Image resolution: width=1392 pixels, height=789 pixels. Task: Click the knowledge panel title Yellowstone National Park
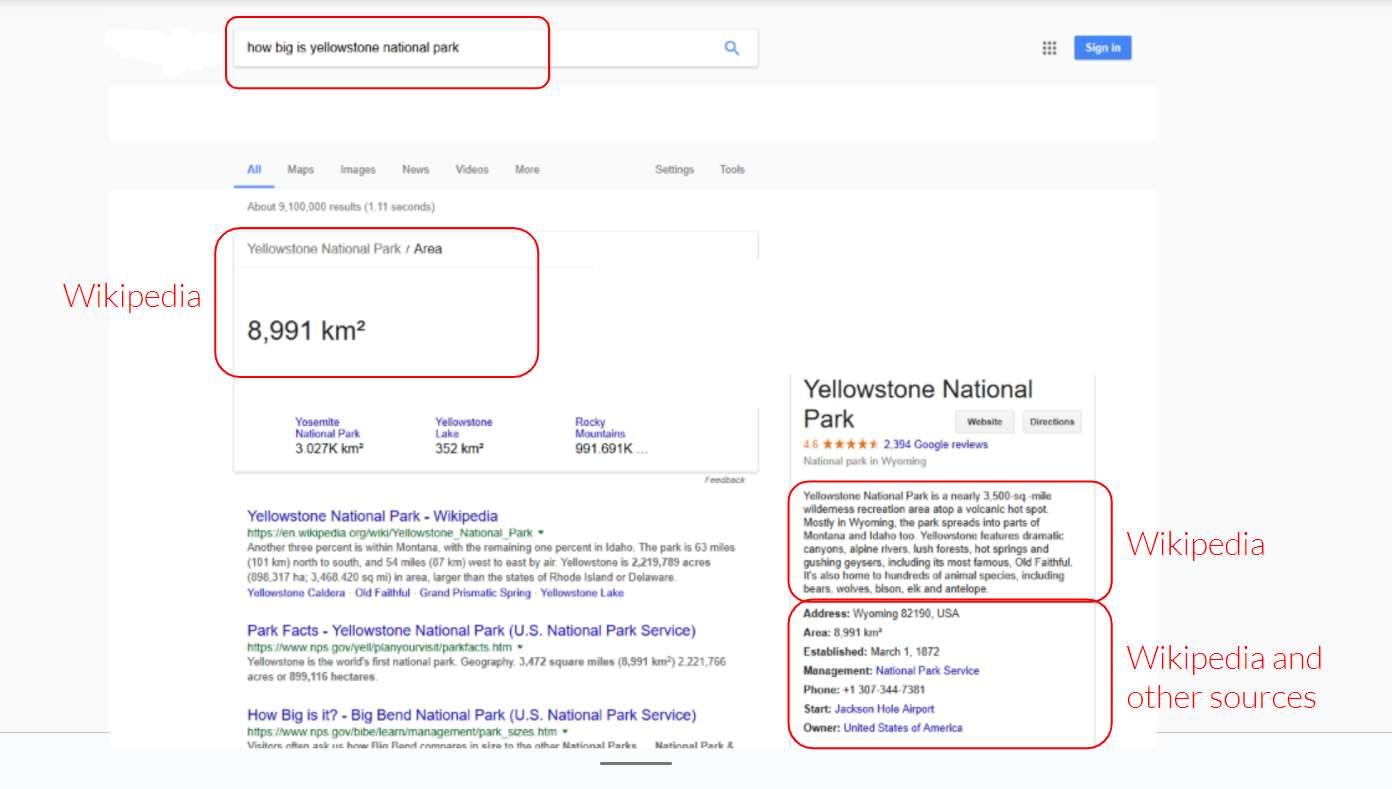(918, 403)
